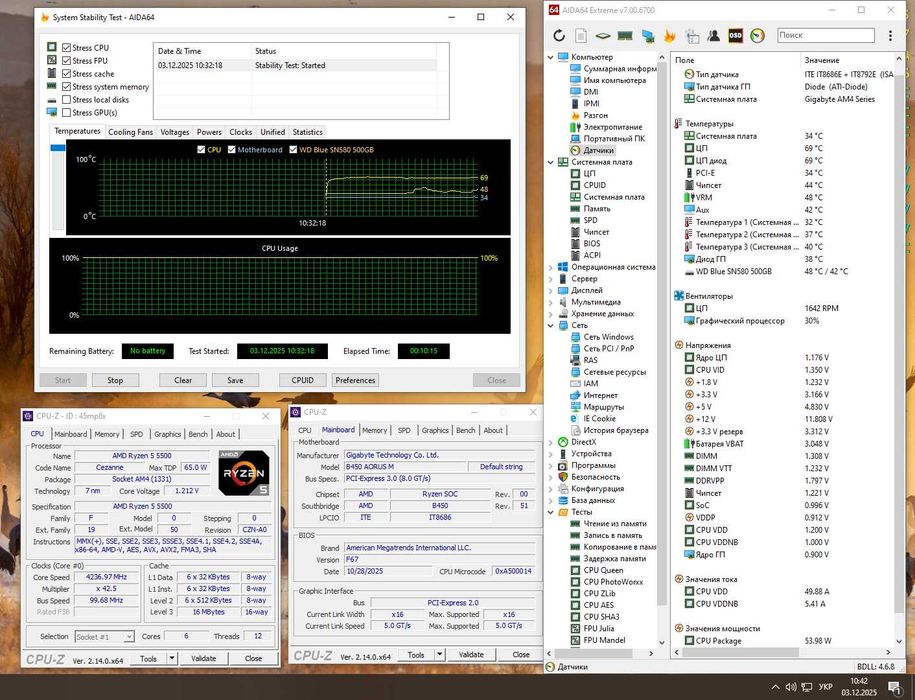
Task: Enable Stress GPU(s) checkbox
Action: [x=67, y=112]
